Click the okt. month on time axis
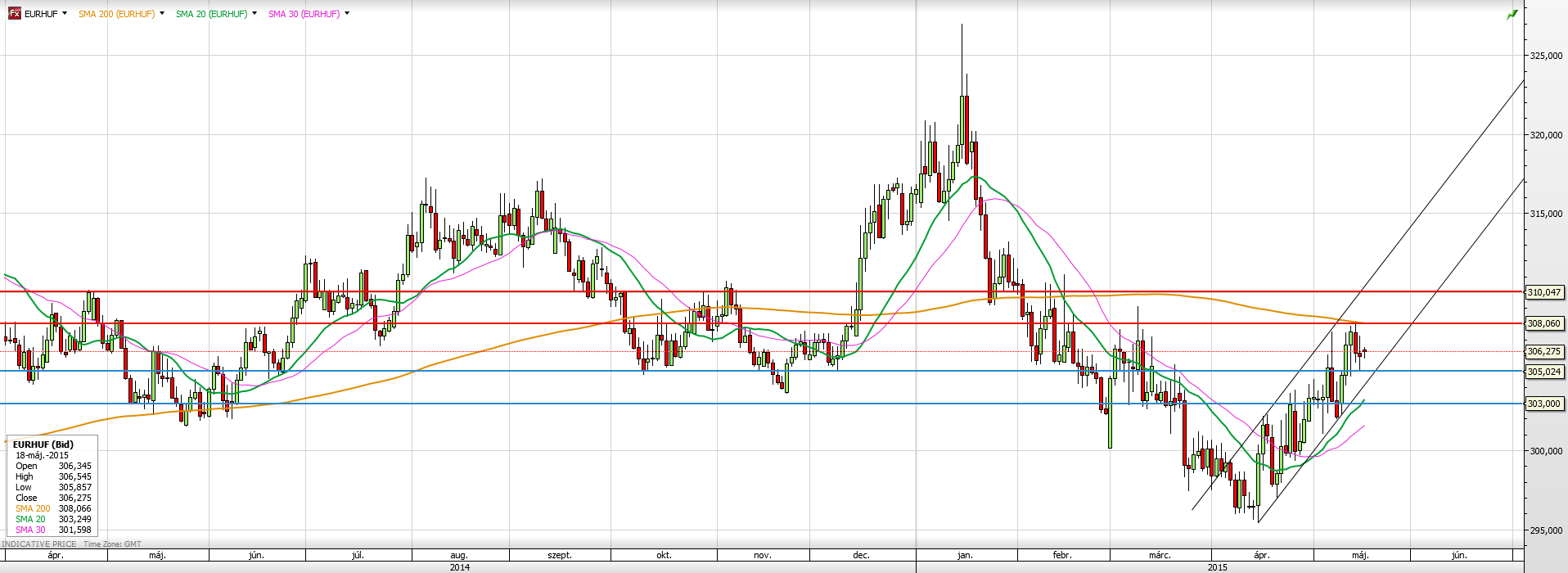This screenshot has height=573, width=1568. coord(664,555)
